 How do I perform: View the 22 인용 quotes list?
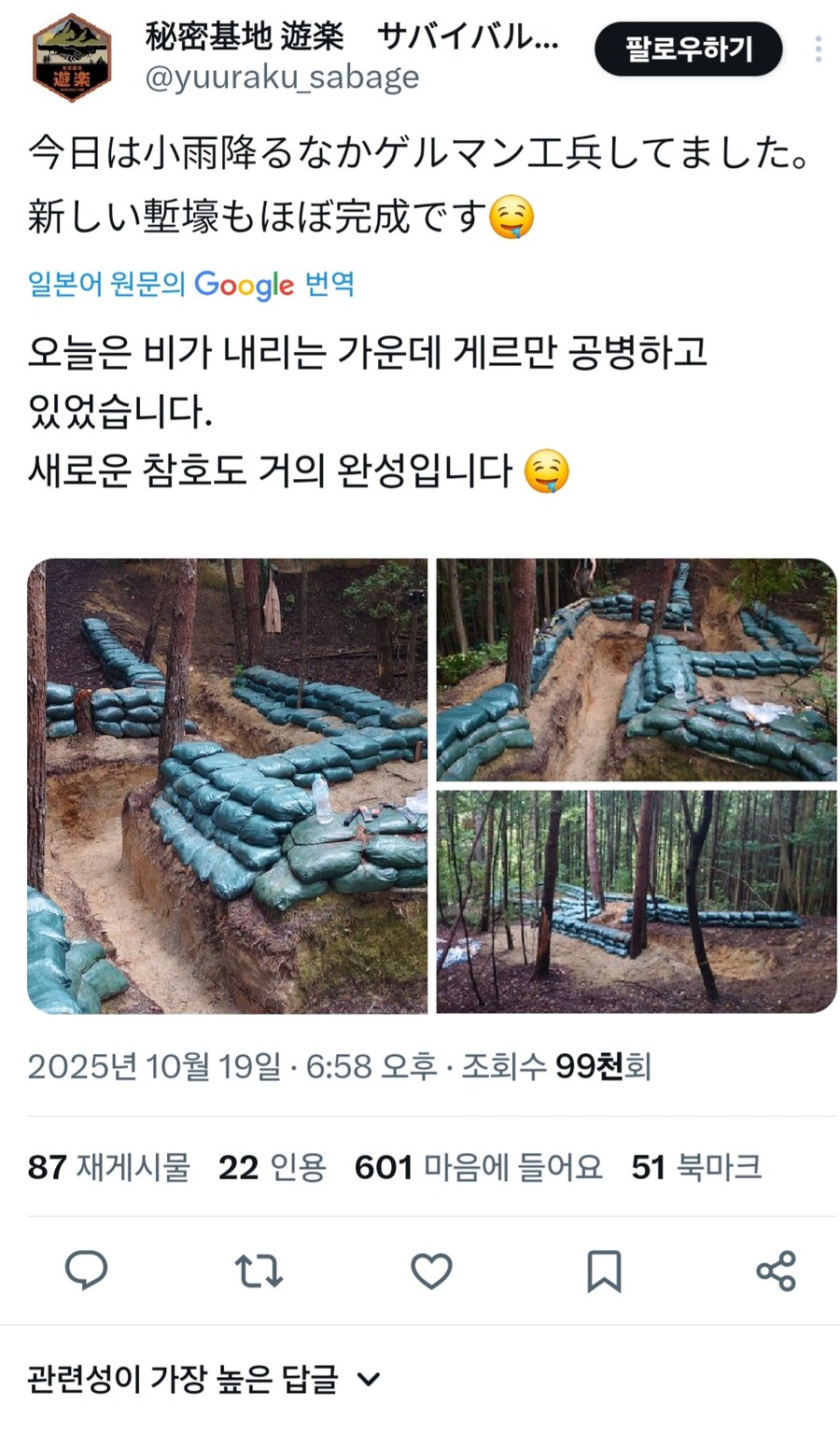pyautogui.click(x=272, y=1167)
